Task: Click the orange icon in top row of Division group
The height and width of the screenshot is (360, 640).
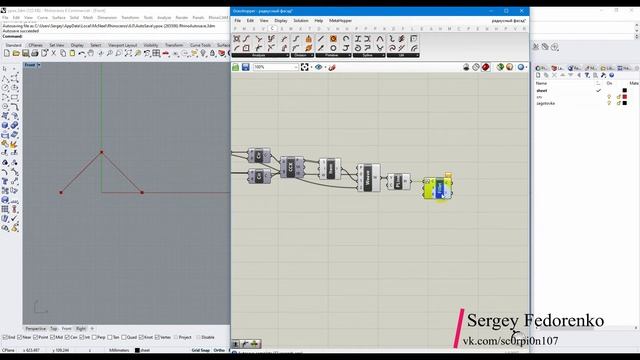Action: coord(309,39)
